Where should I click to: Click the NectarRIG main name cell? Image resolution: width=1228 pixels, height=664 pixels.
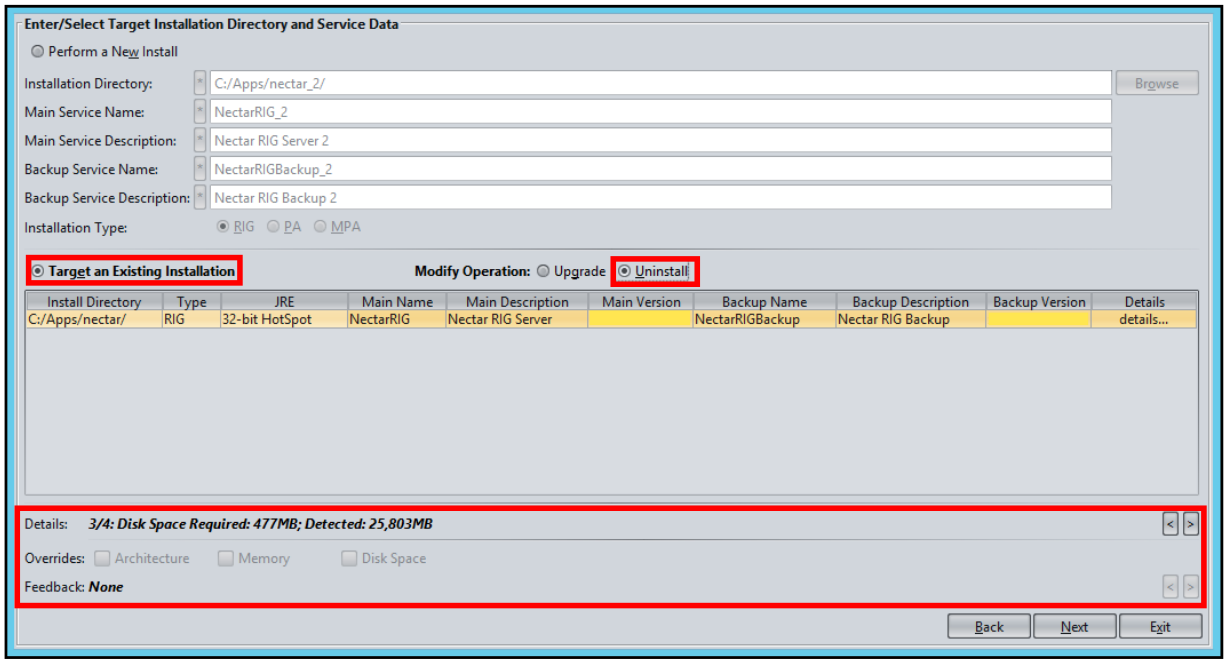coord(397,320)
